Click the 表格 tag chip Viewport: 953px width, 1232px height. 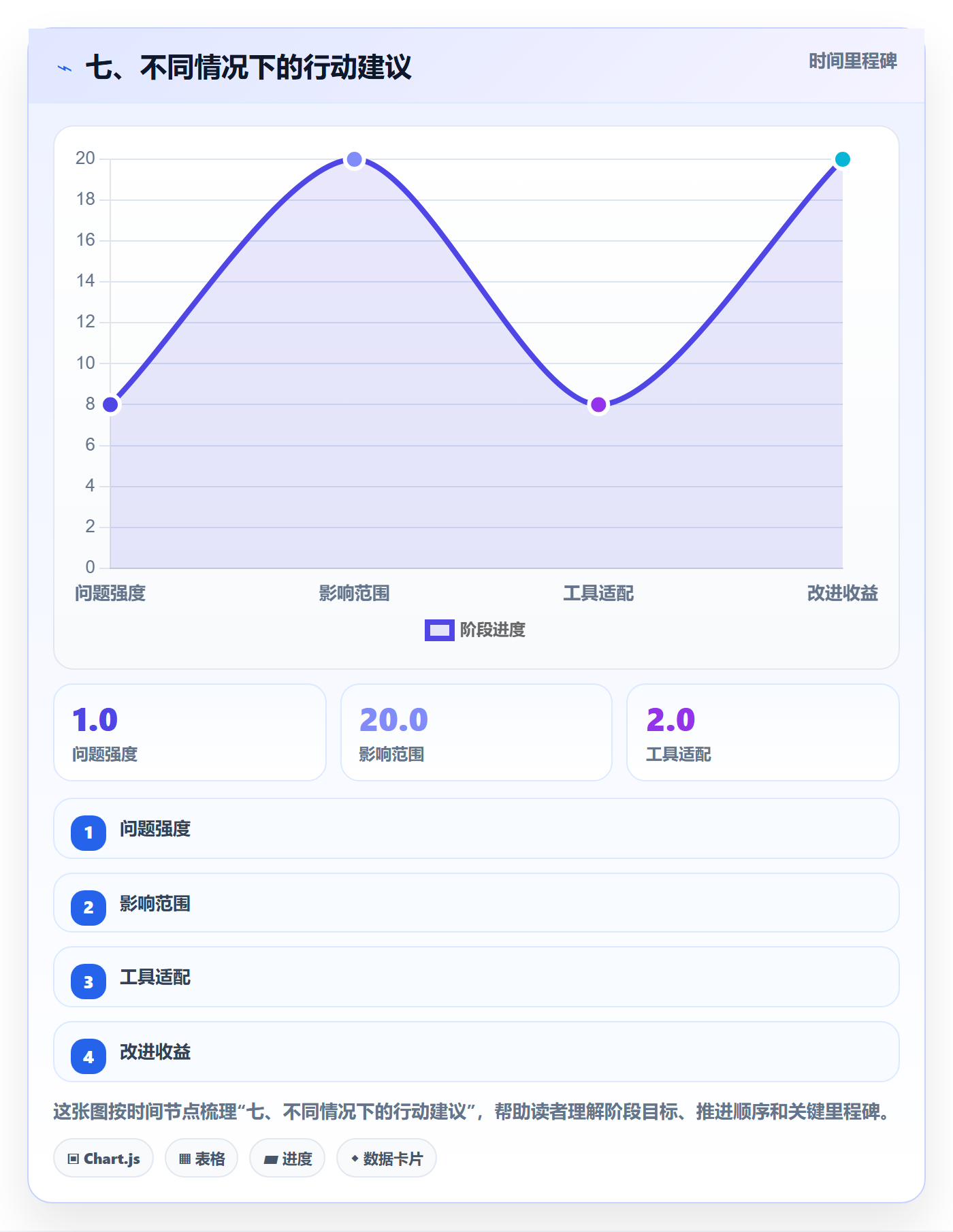click(x=201, y=1158)
